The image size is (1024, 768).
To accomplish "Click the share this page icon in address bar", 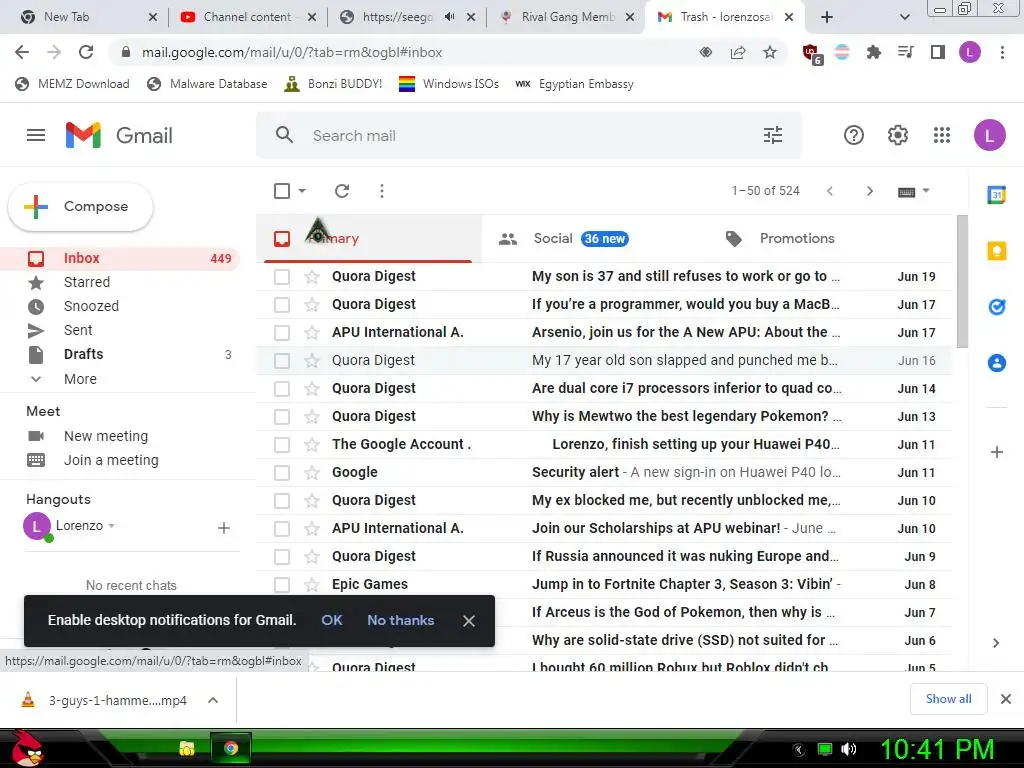I will 738,52.
